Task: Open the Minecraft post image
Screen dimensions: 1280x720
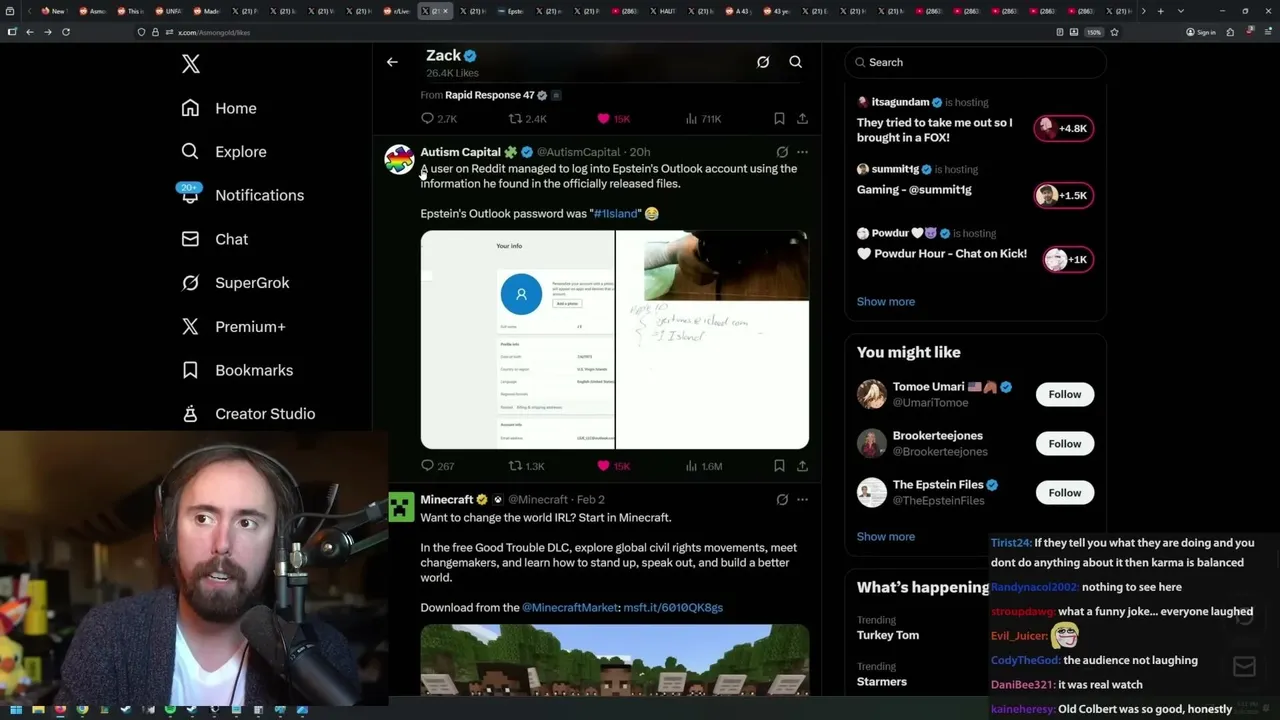Action: coord(615,660)
